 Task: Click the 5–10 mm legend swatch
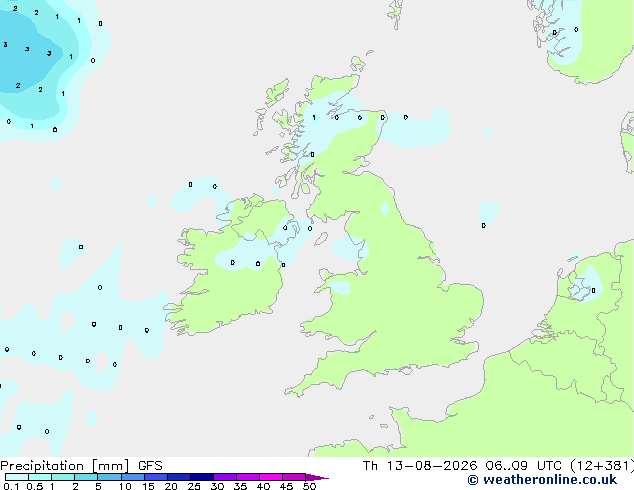pos(109,477)
